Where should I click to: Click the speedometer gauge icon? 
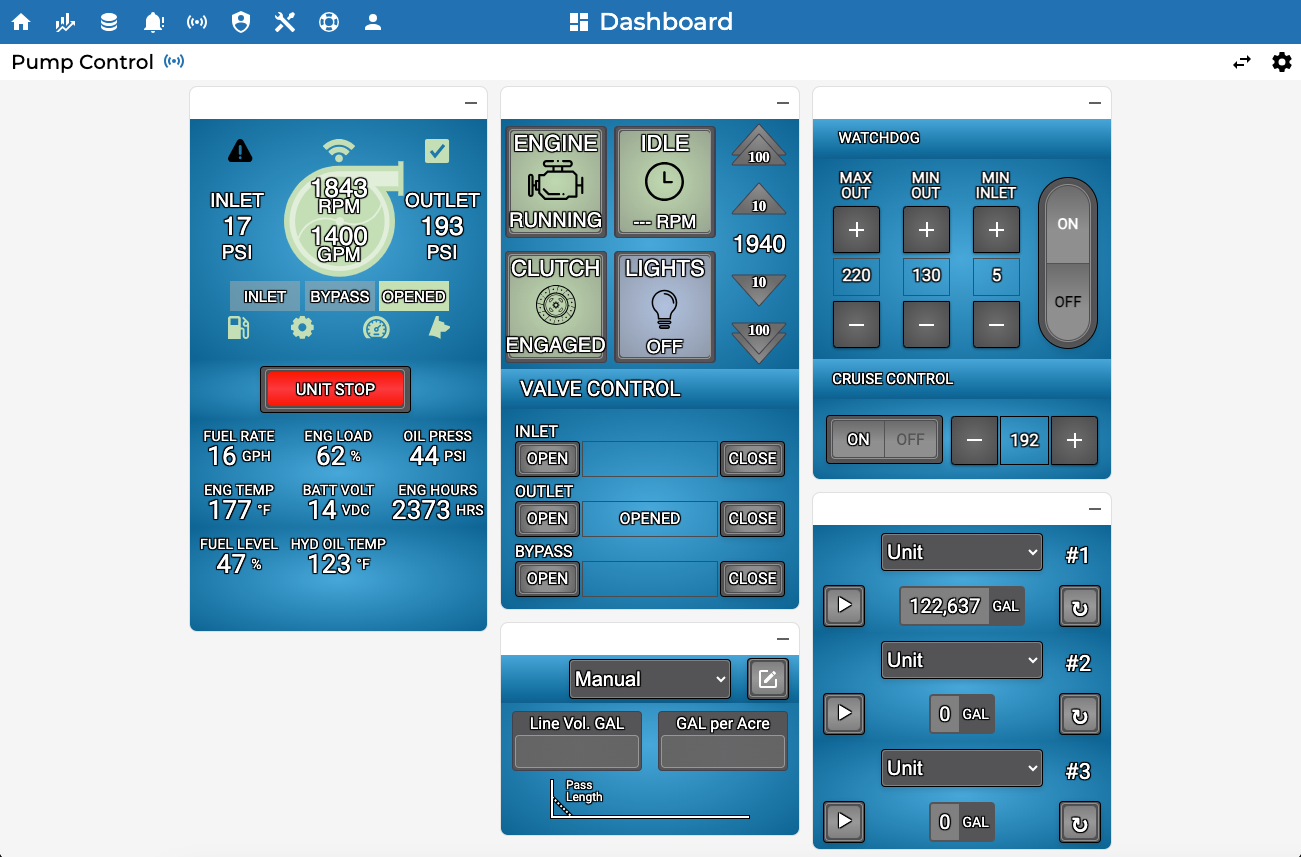click(376, 327)
